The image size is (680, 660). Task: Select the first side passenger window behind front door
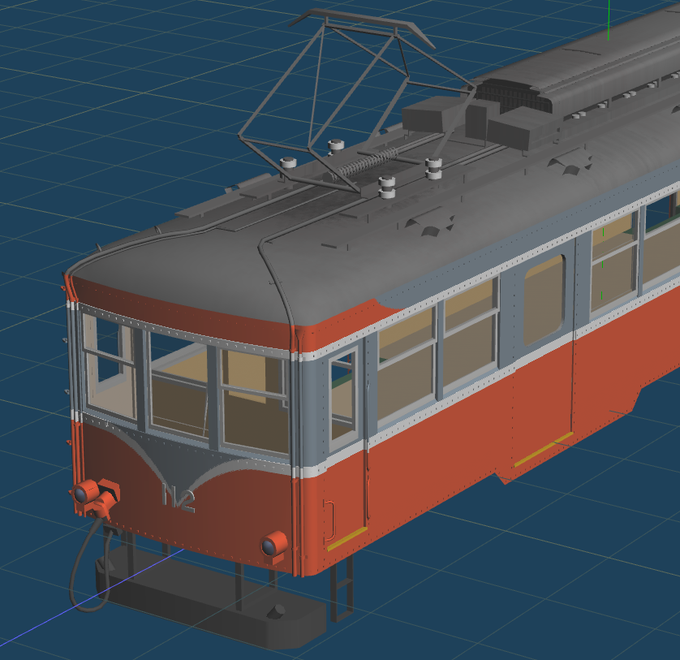pos(406,364)
